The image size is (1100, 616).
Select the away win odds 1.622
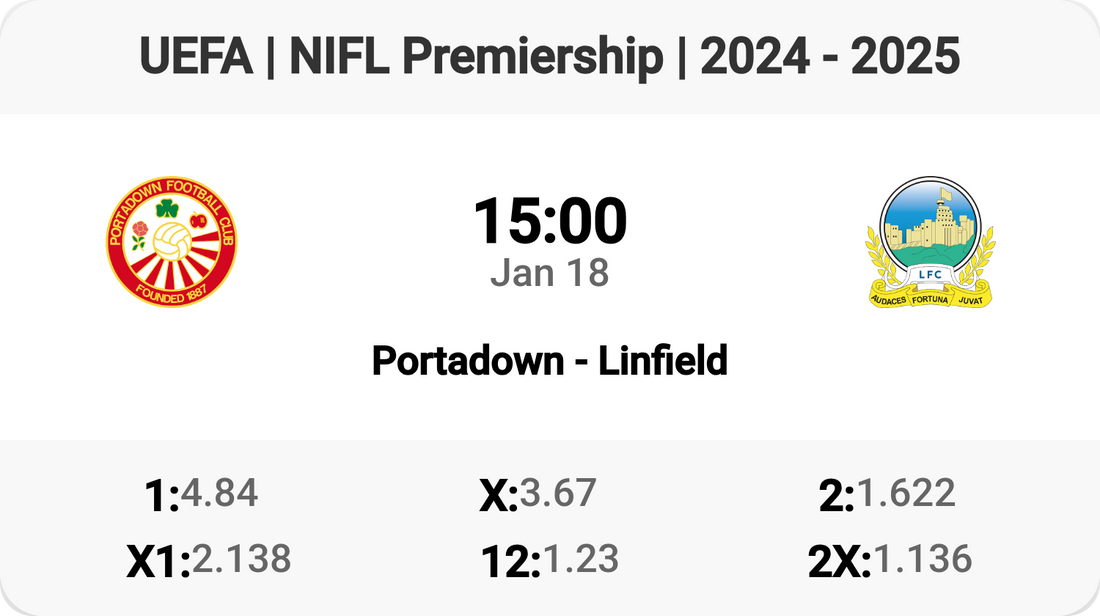coord(906,493)
